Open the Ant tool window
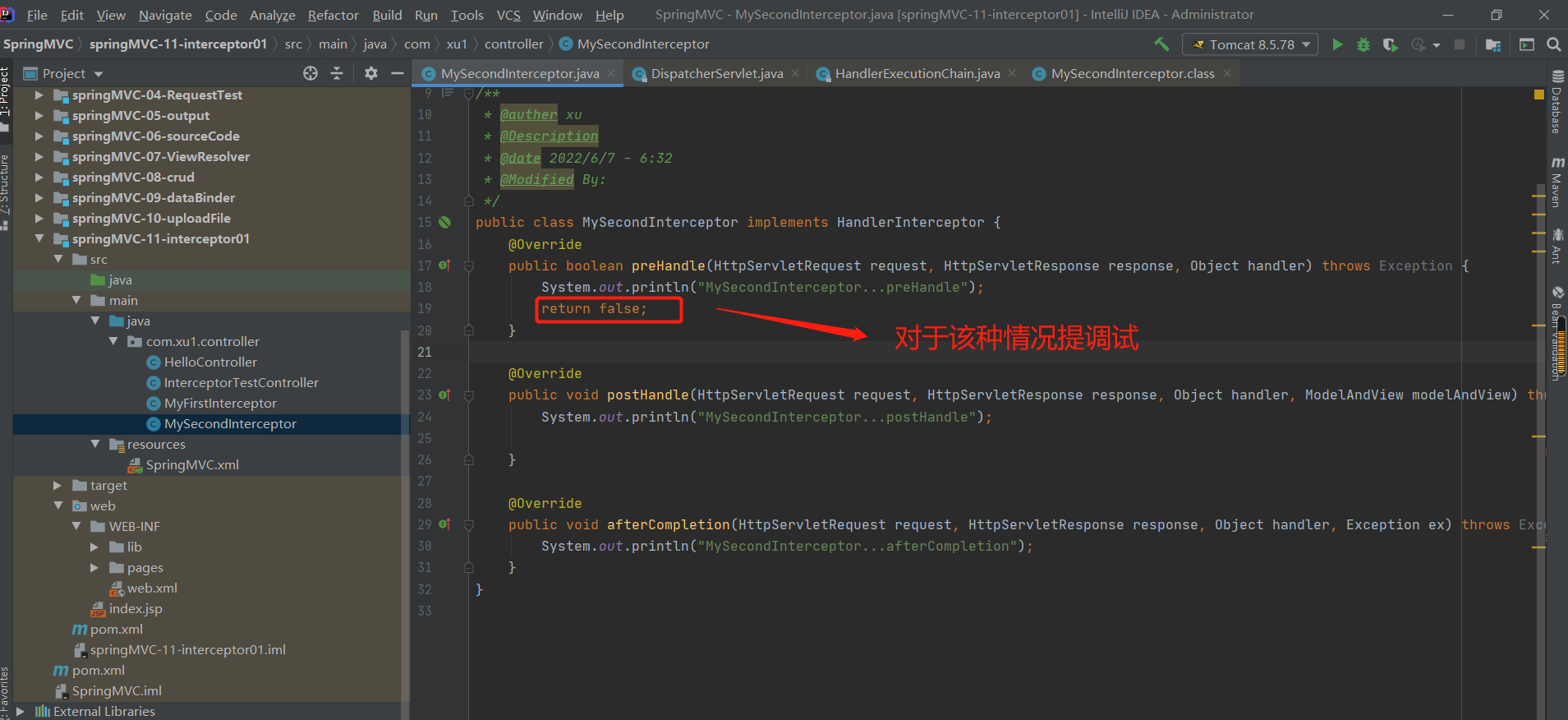The height and width of the screenshot is (720, 1568). [x=1557, y=246]
